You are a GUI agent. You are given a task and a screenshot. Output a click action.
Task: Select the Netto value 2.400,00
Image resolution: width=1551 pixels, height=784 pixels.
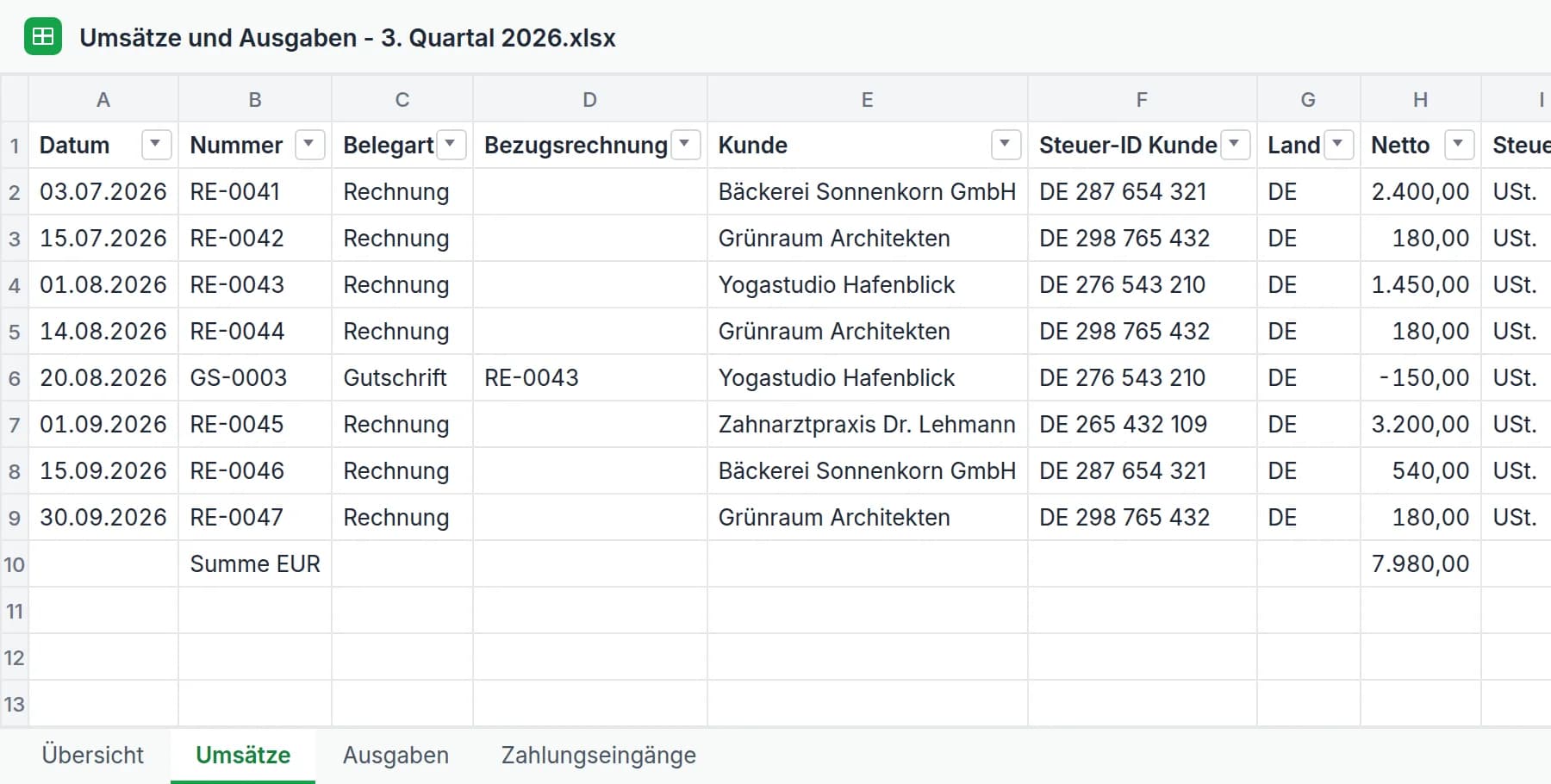pyautogui.click(x=1420, y=191)
